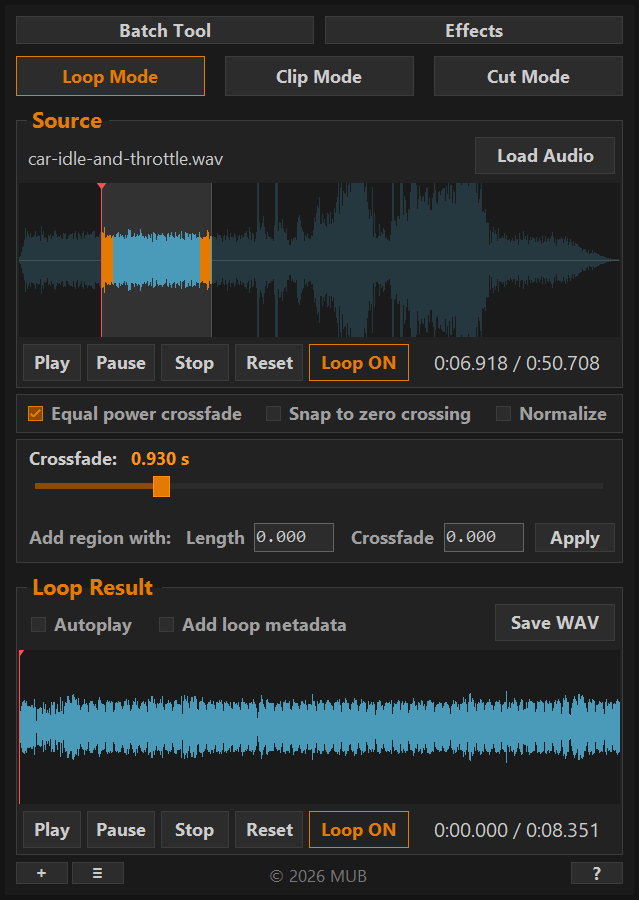This screenshot has height=900, width=639.
Task: Open help with the question mark
Action: point(597,873)
